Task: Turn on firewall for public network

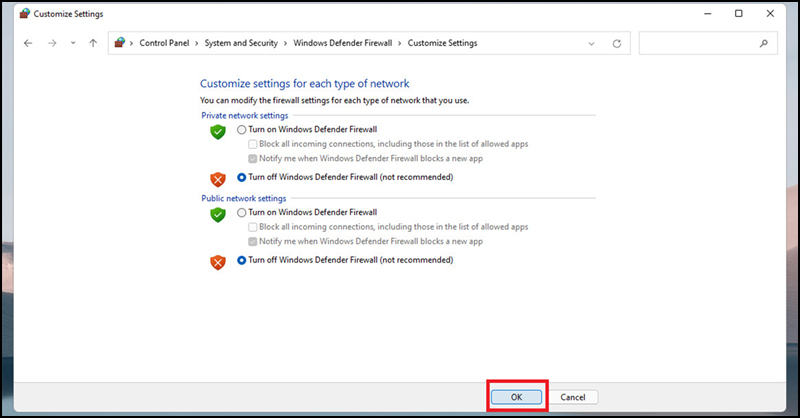Action: click(x=241, y=213)
